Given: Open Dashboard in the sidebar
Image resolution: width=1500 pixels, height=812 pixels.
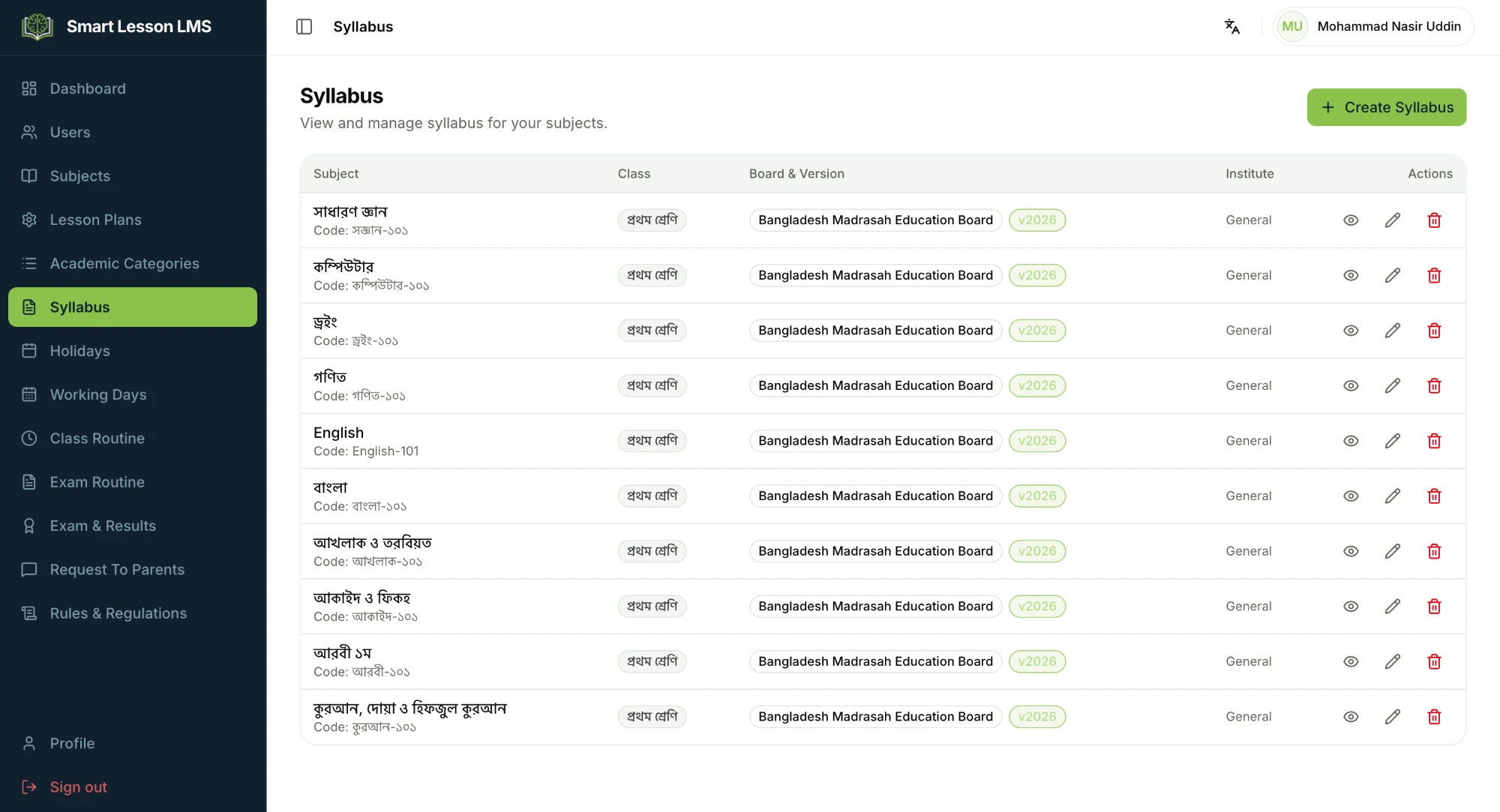Looking at the screenshot, I should [133, 88].
